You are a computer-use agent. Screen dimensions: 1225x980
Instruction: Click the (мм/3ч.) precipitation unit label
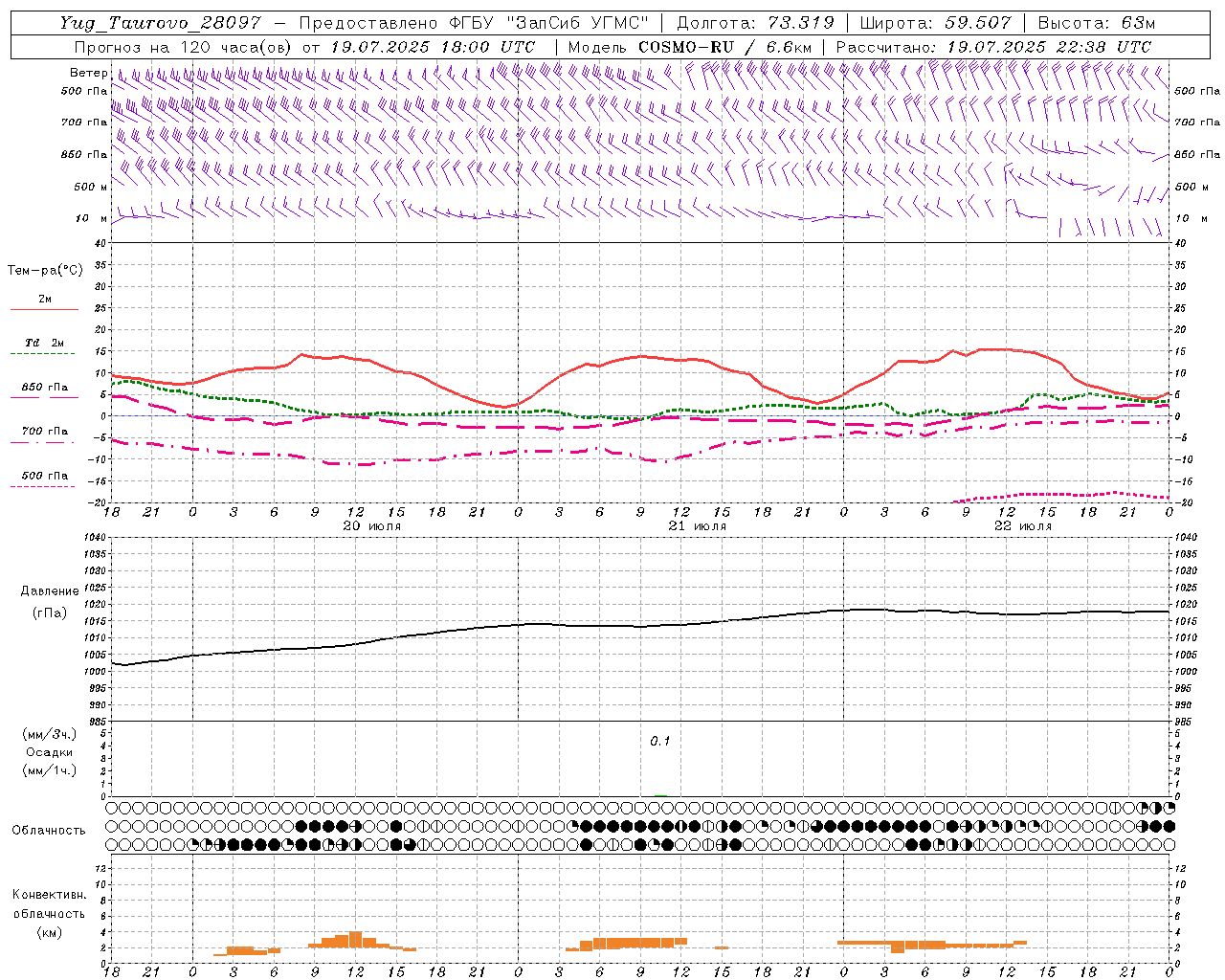pos(49,734)
